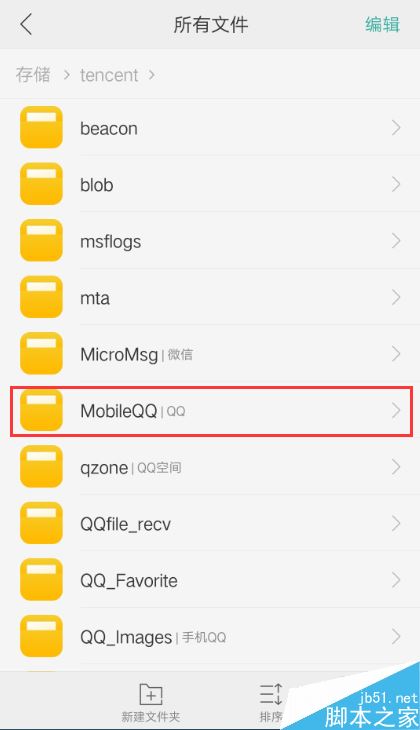Click the QQ_Favorite row chevron
The image size is (420, 730).
point(396,580)
